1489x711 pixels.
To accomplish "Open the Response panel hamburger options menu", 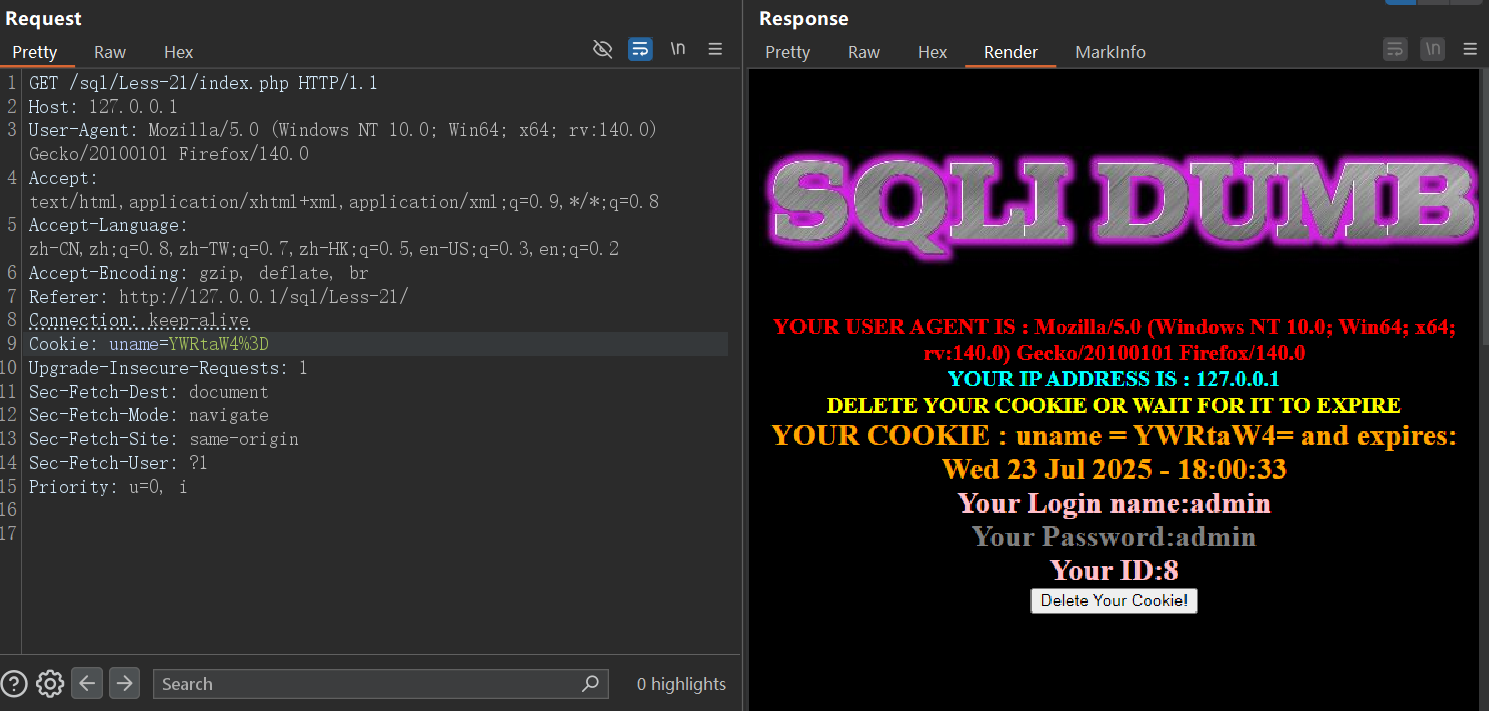I will pos(1469,49).
